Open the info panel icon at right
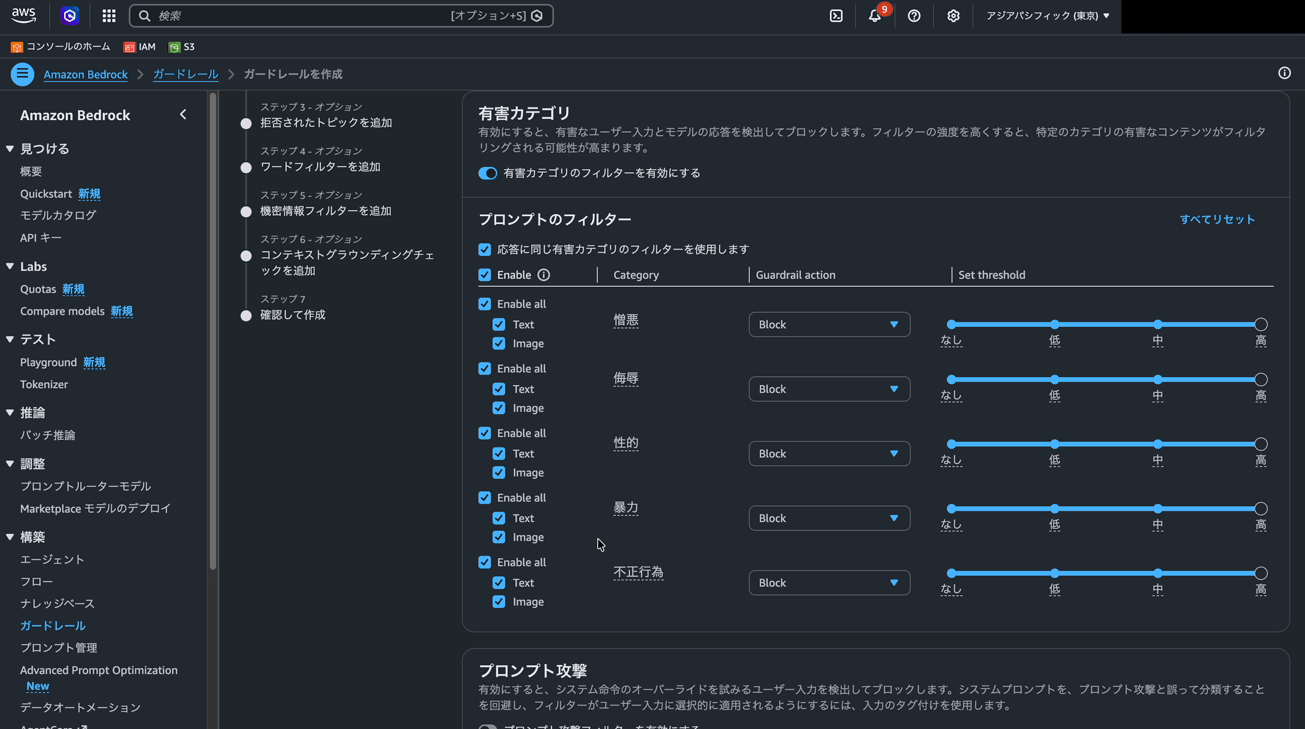This screenshot has height=729, width=1305. 1284,73
